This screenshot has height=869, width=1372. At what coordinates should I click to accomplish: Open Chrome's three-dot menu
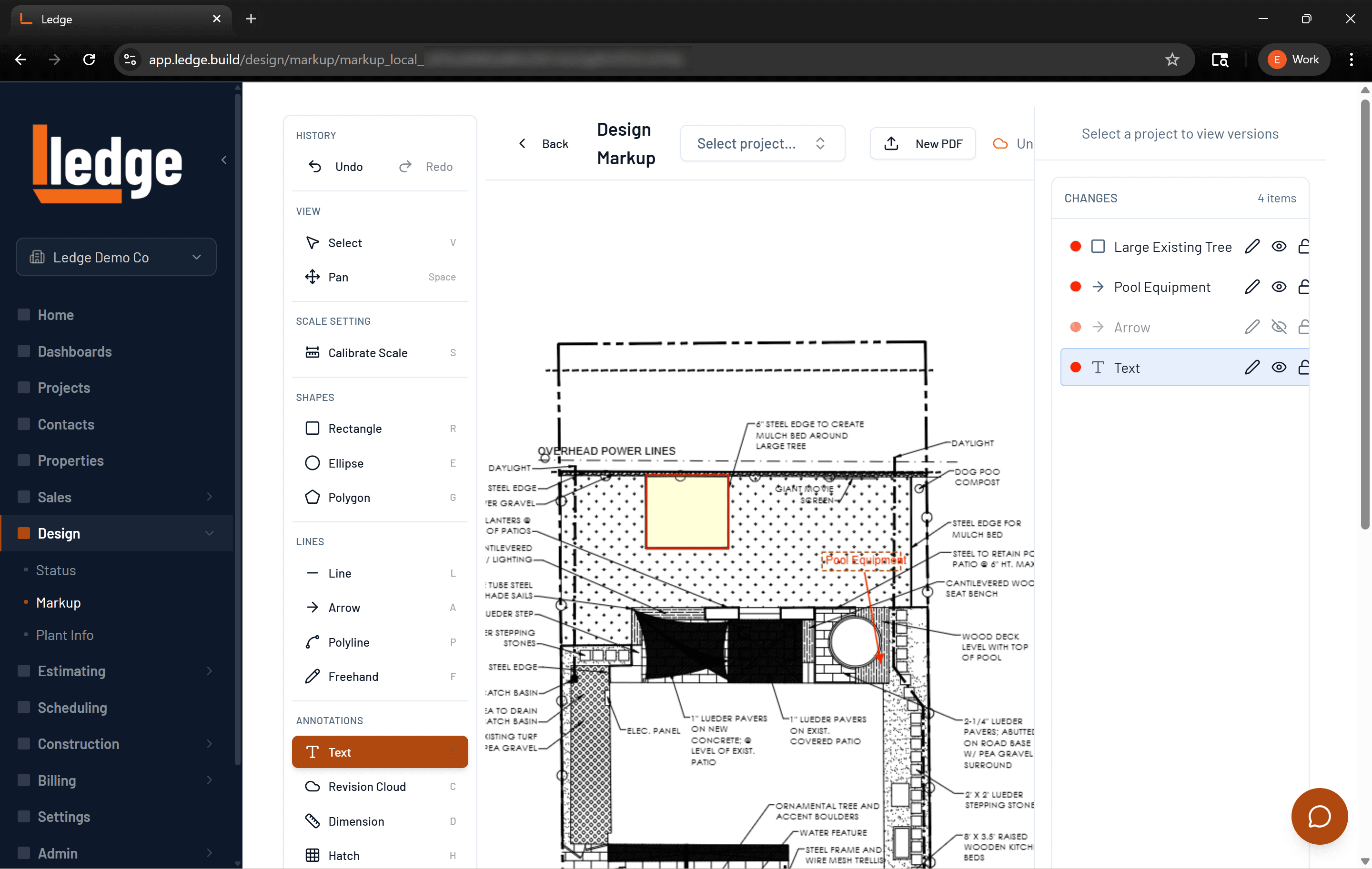(x=1351, y=59)
